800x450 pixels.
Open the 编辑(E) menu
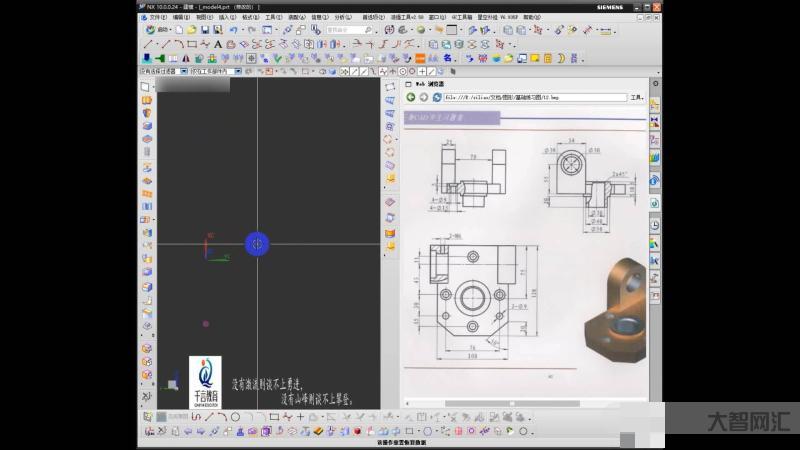181,17
